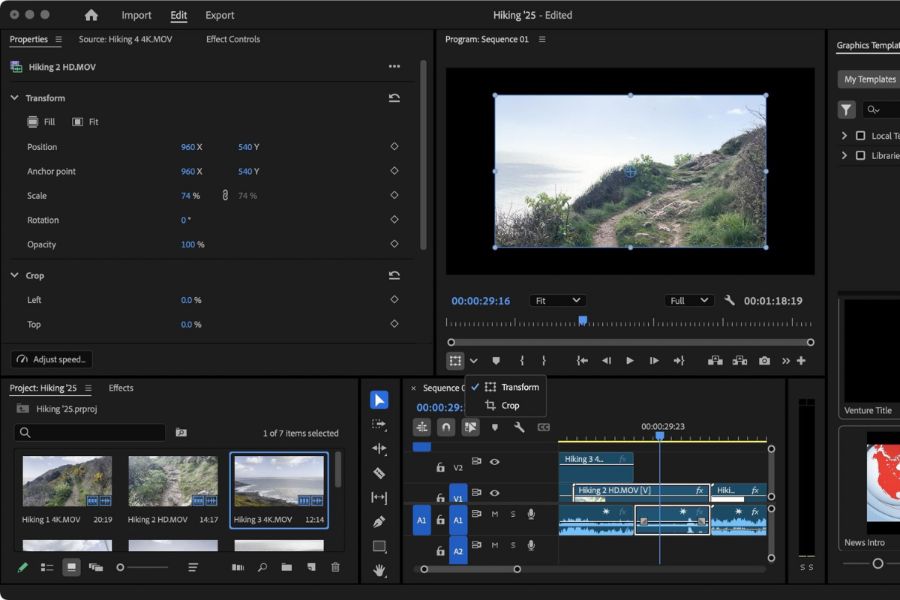This screenshot has height=600, width=900.
Task: Delete selected project item with trash icon
Action: click(335, 567)
